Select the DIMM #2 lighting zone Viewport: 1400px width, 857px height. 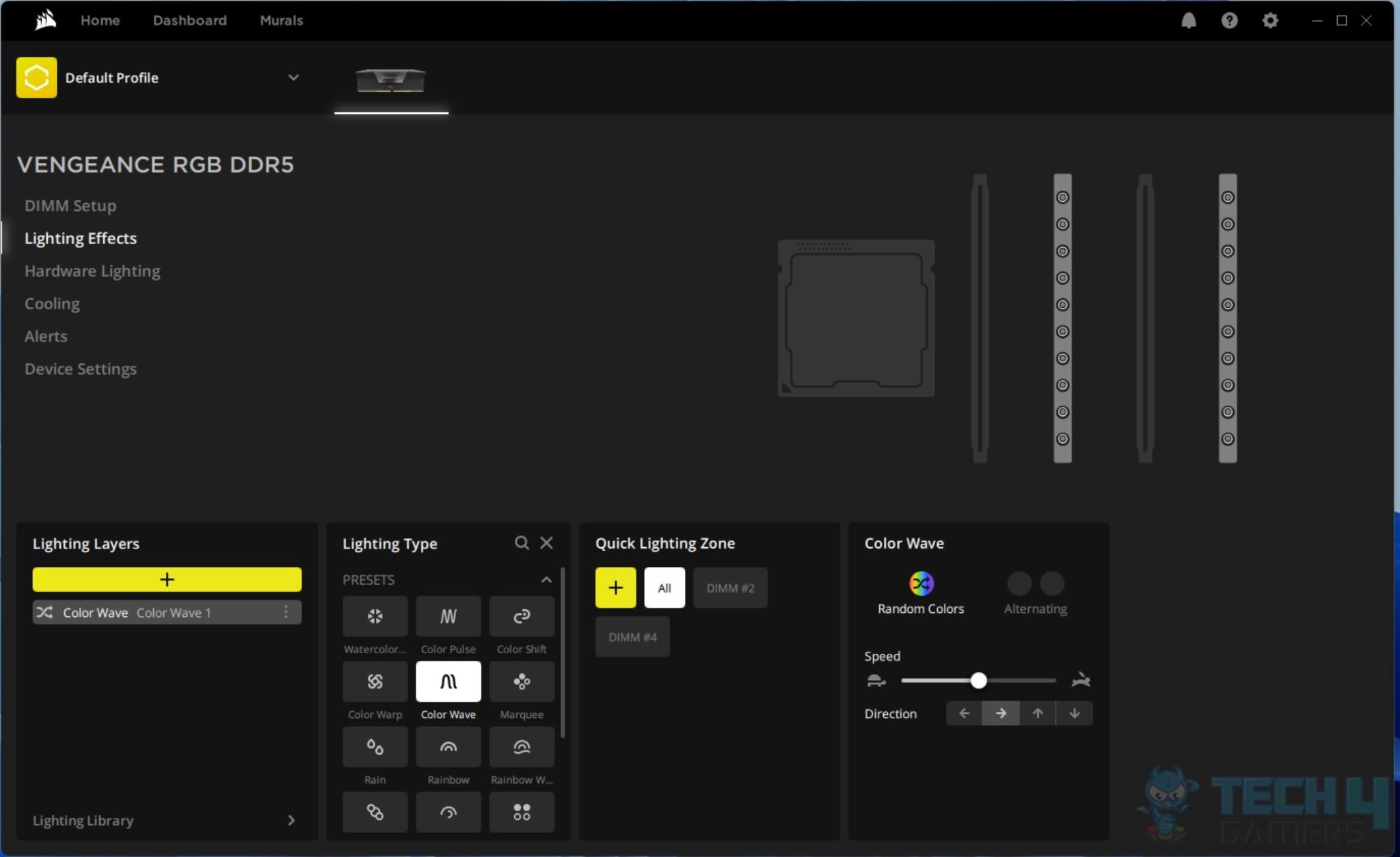(x=730, y=588)
